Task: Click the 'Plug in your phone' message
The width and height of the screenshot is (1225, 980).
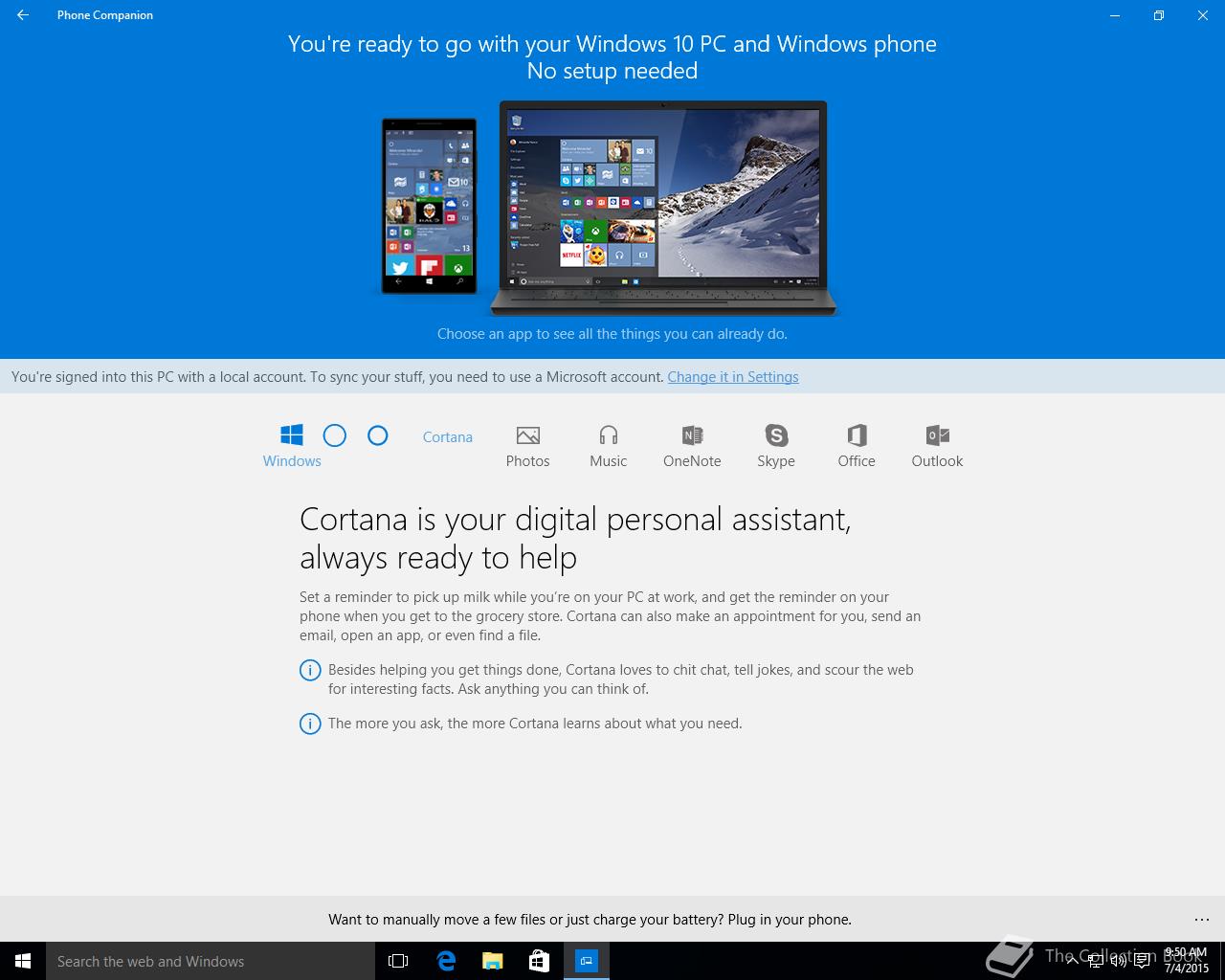Action: (x=590, y=920)
